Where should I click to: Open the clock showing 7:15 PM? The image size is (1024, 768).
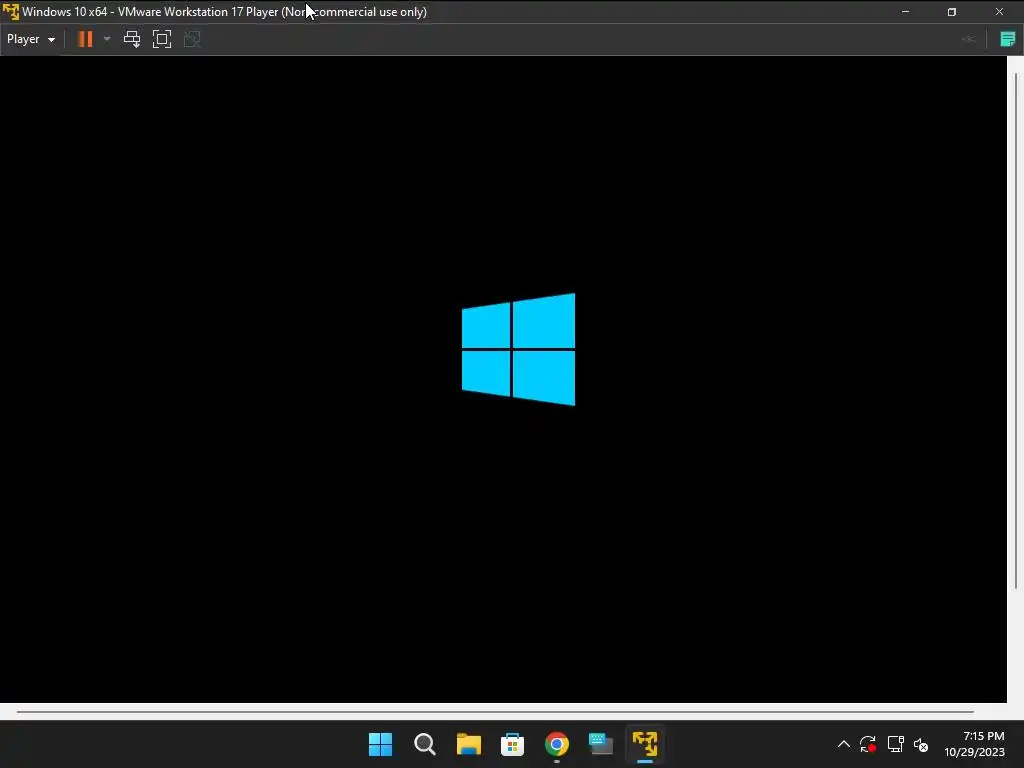click(x=974, y=744)
